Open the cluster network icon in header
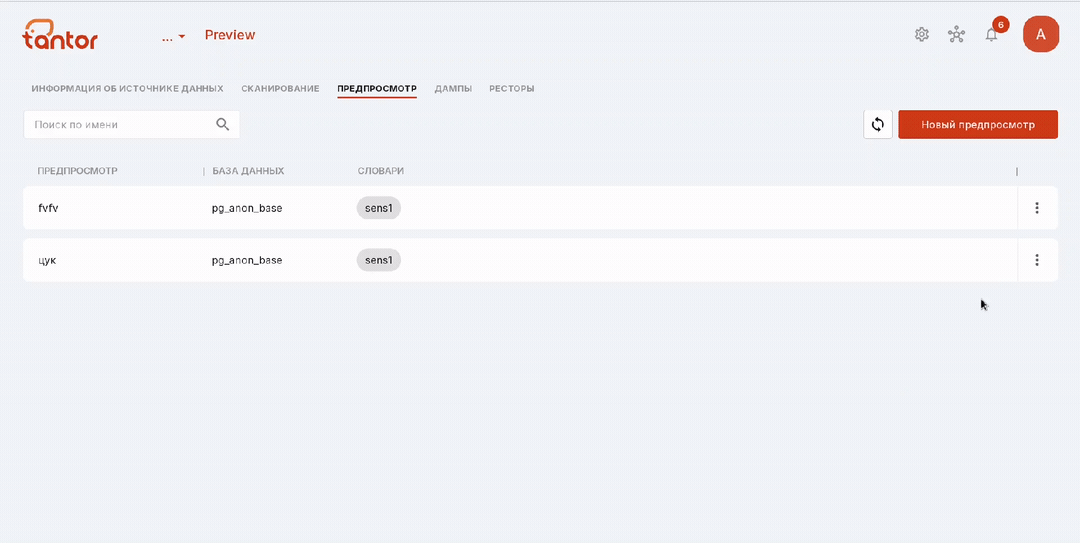Screen dimensions: 1080x543 click(x=956, y=34)
